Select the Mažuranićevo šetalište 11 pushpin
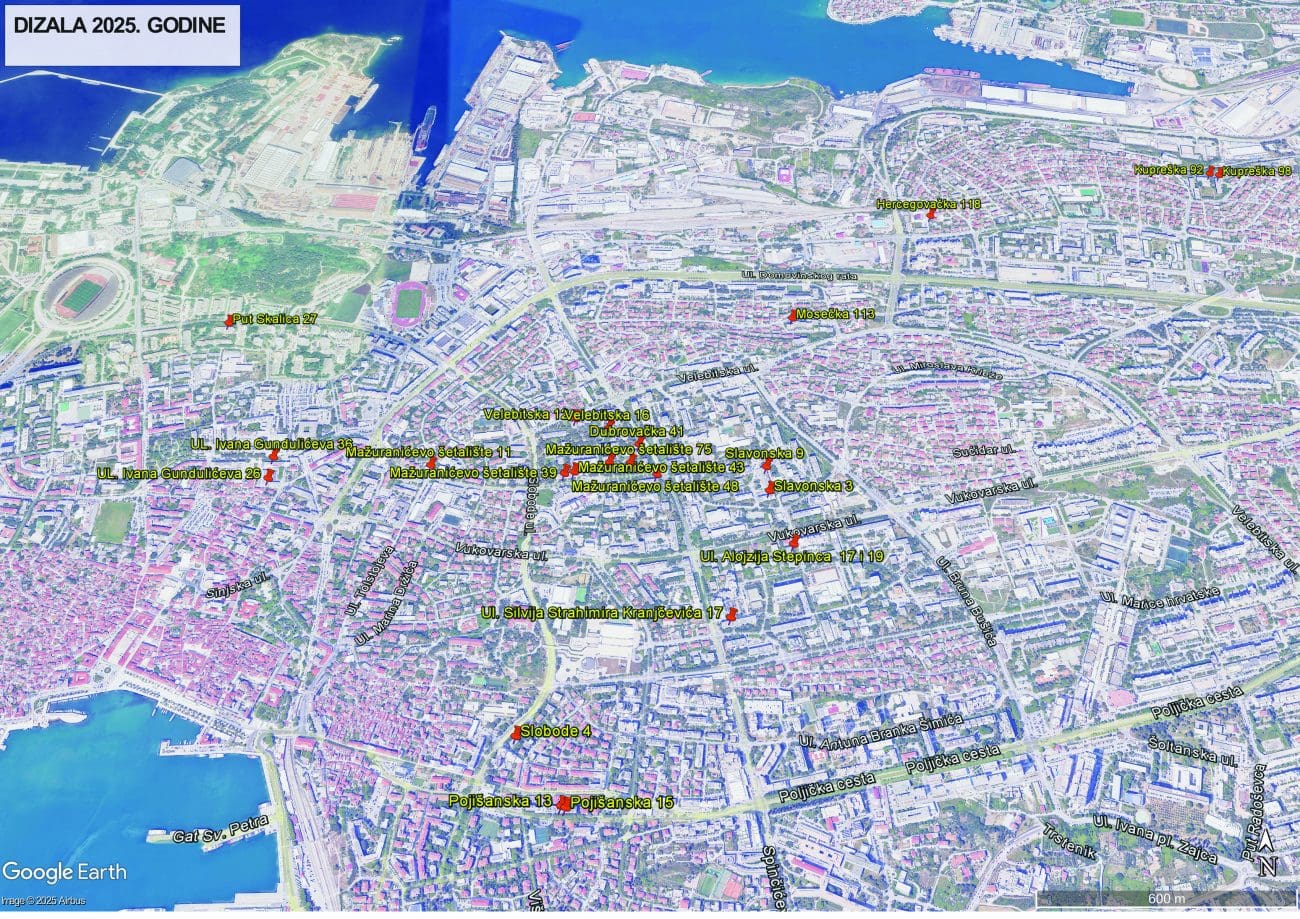Viewport: 1300px width, 919px height. [431, 463]
